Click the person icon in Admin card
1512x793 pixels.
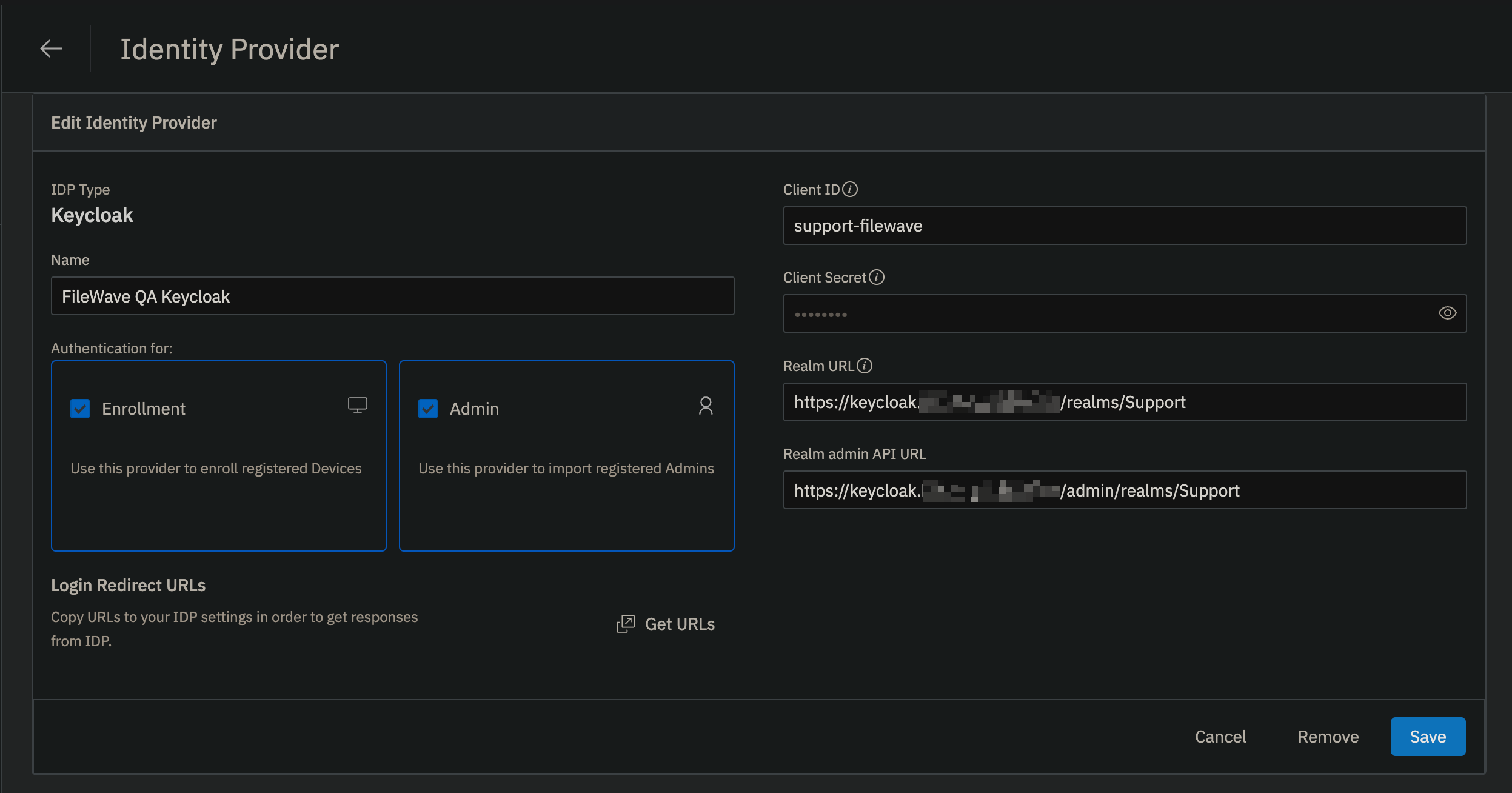(706, 406)
